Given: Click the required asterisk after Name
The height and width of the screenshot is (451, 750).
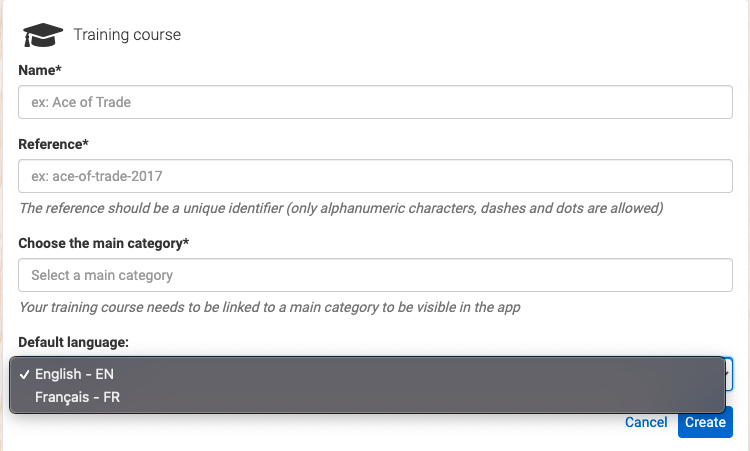Looking at the screenshot, I should 58,68.
